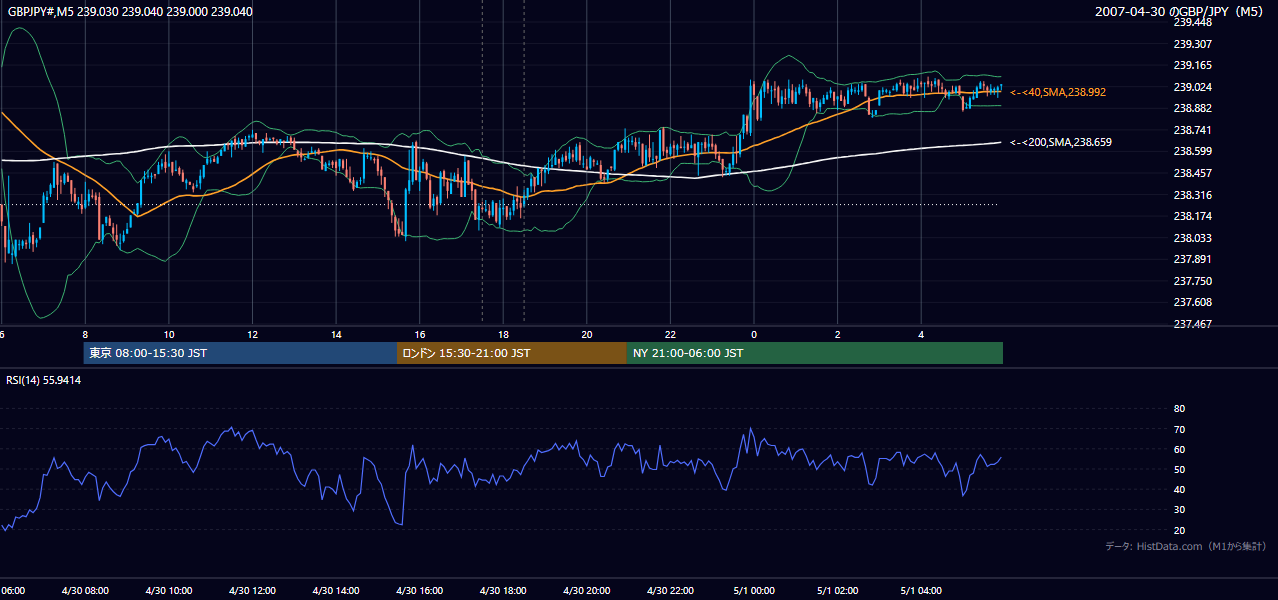The height and width of the screenshot is (600, 1278).
Task: Click hour label 22 under the price chart
Action: [670, 334]
